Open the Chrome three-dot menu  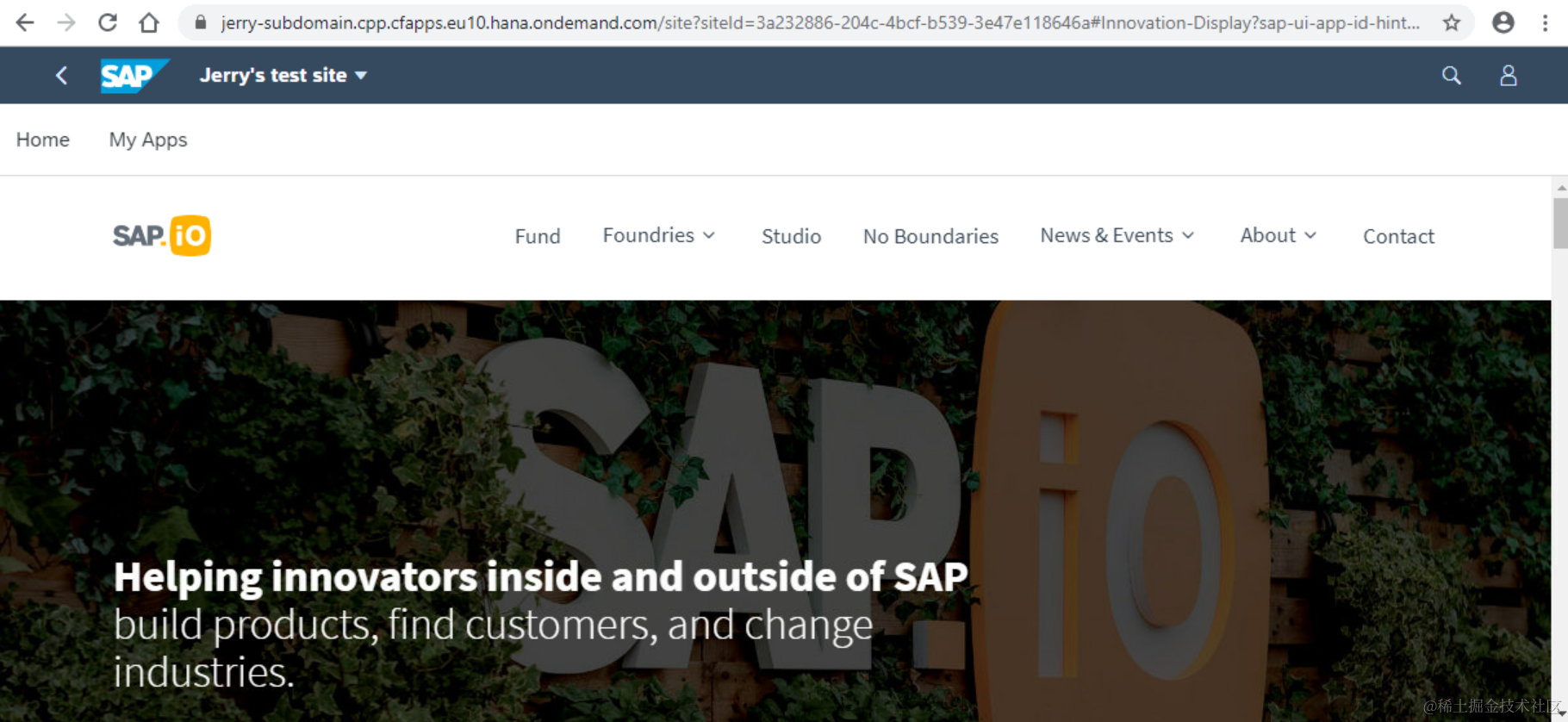pyautogui.click(x=1545, y=22)
